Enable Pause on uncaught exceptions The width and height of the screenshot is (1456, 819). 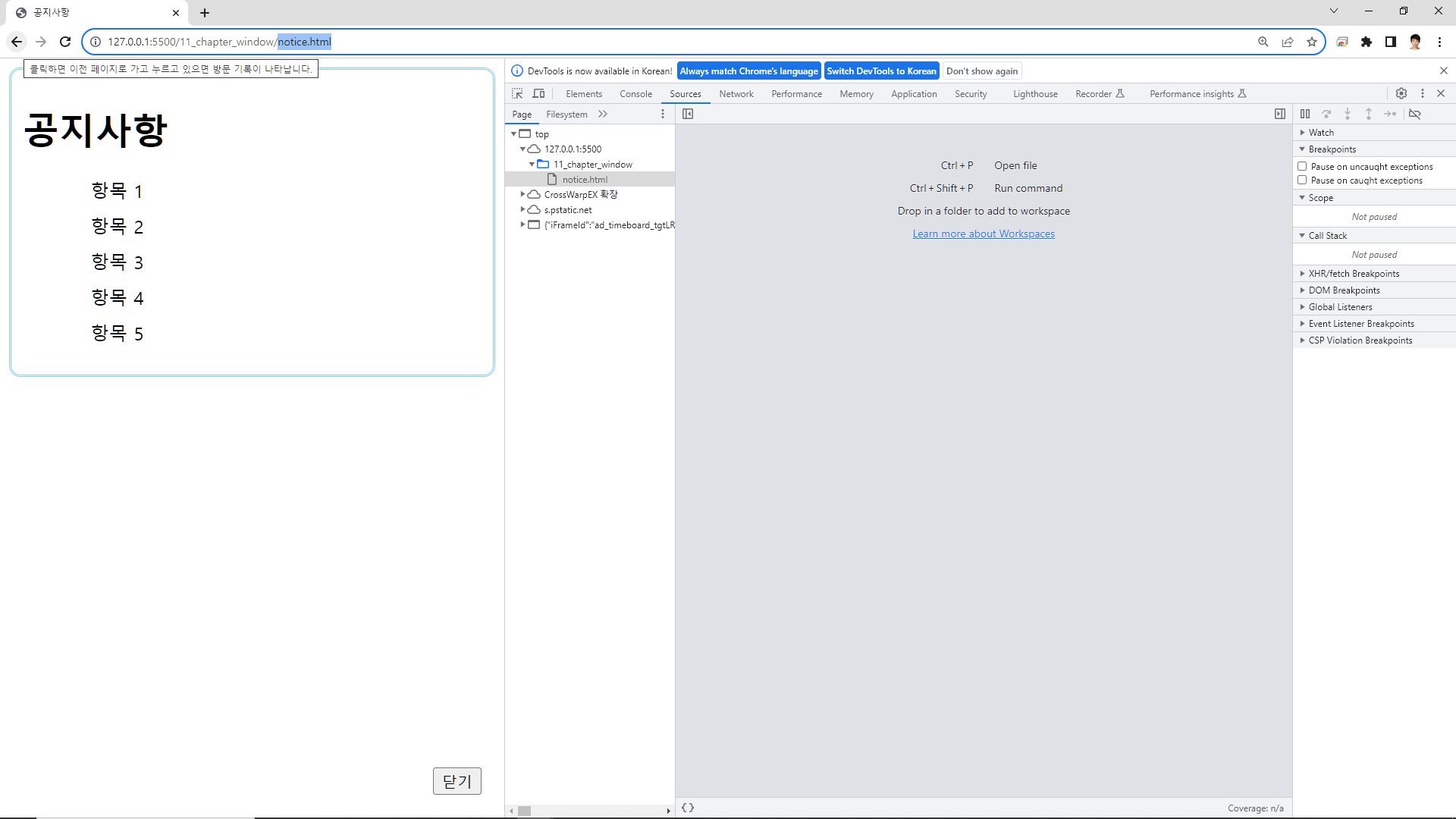tap(1302, 166)
